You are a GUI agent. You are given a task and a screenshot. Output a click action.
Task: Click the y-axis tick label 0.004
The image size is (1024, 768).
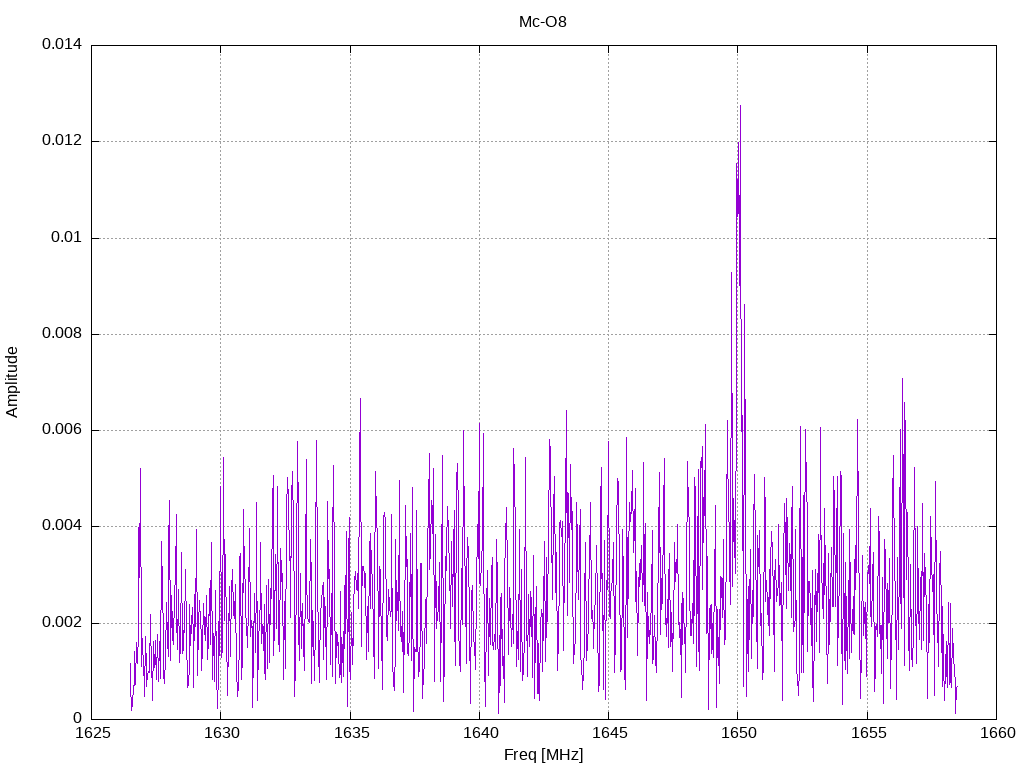click(x=62, y=526)
